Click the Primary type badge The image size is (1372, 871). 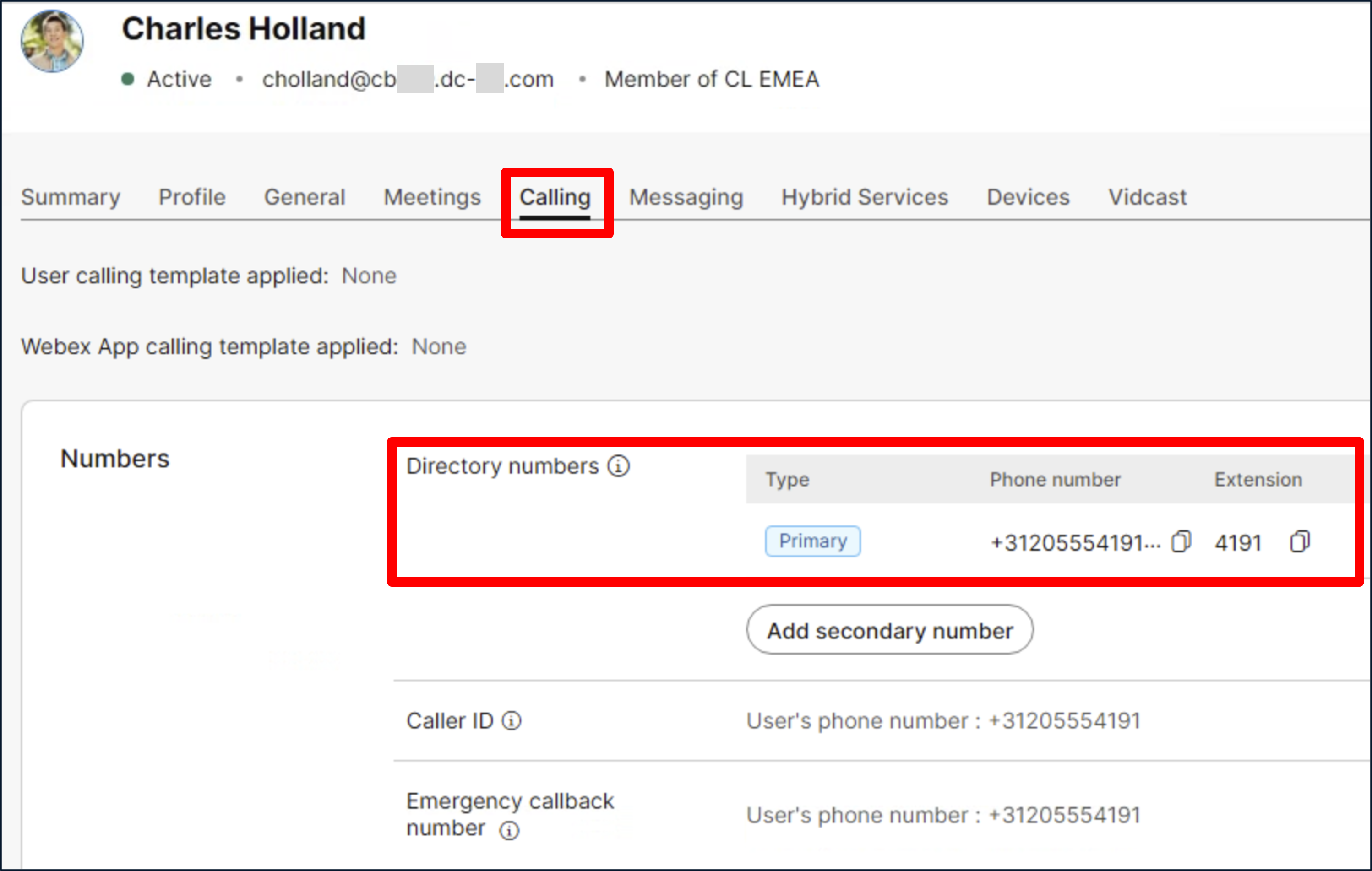pos(812,541)
